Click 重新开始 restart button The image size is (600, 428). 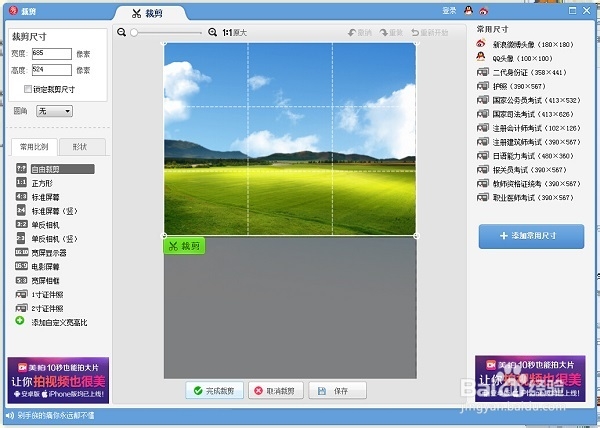[429, 33]
